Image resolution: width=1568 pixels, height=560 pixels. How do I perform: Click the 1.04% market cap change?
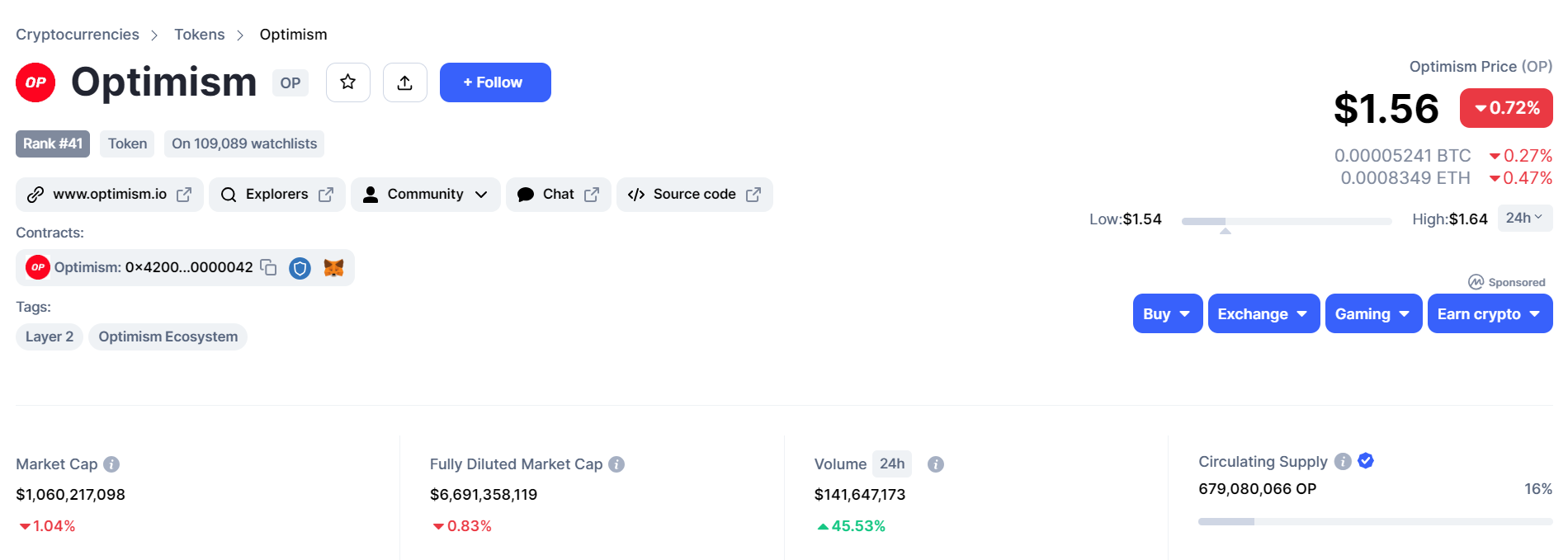[48, 526]
